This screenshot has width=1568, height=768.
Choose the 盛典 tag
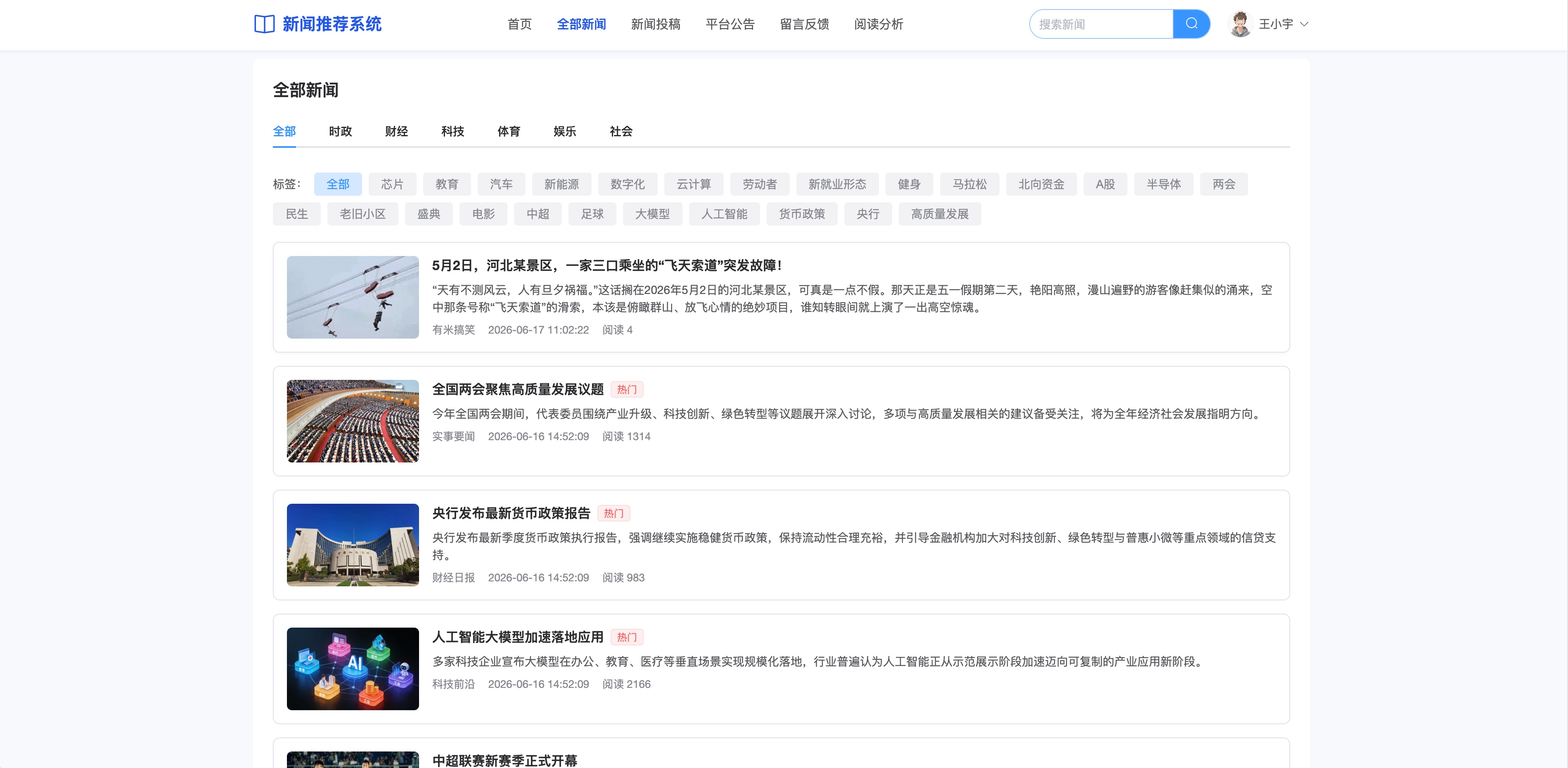point(429,213)
